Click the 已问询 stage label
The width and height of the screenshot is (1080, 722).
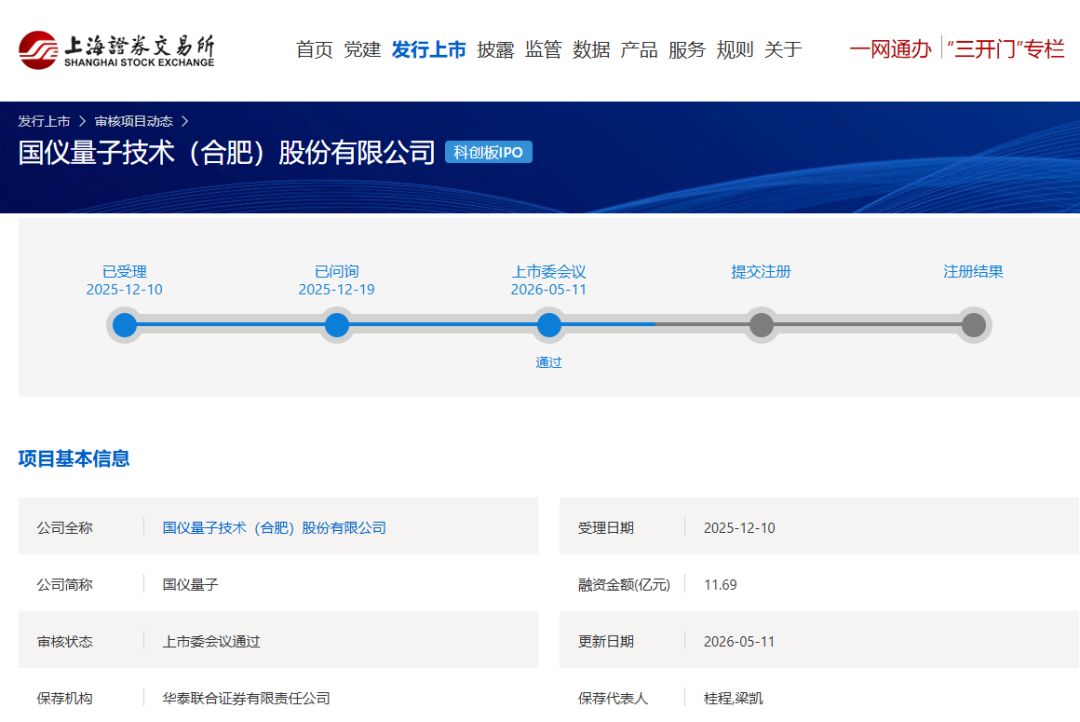(337, 271)
